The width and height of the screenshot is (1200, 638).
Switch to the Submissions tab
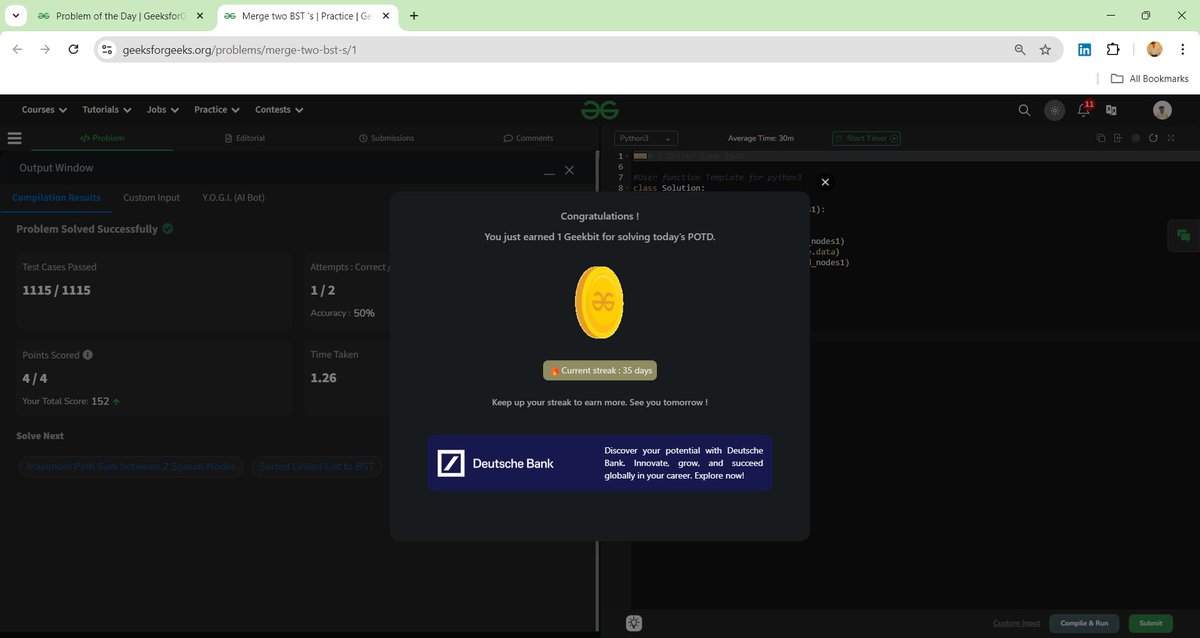click(x=386, y=138)
